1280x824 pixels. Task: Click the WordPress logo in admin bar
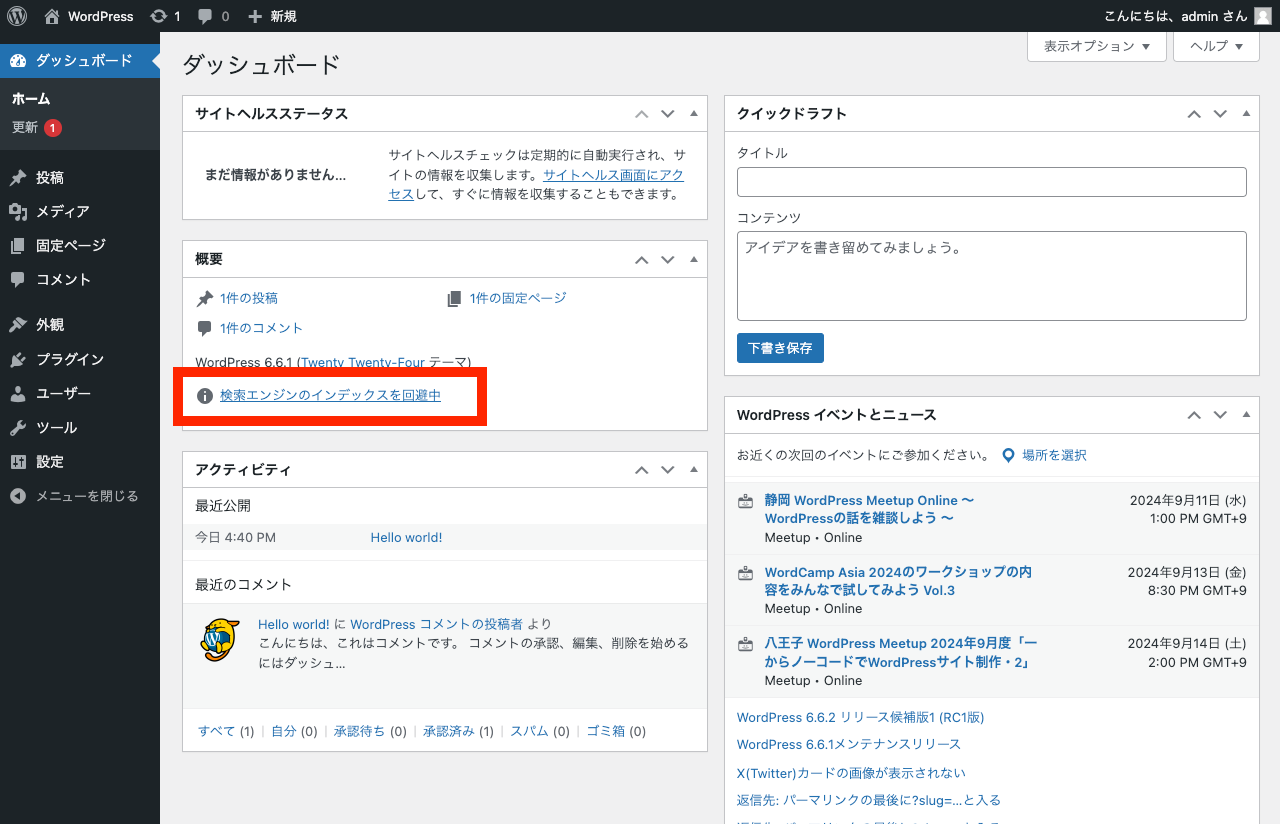click(17, 16)
